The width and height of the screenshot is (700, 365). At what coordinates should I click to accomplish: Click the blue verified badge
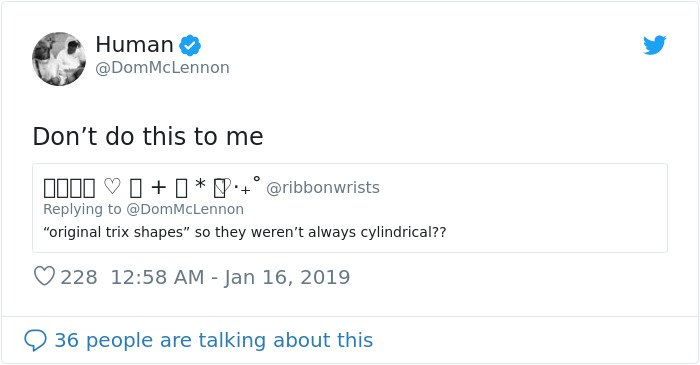[x=190, y=46]
